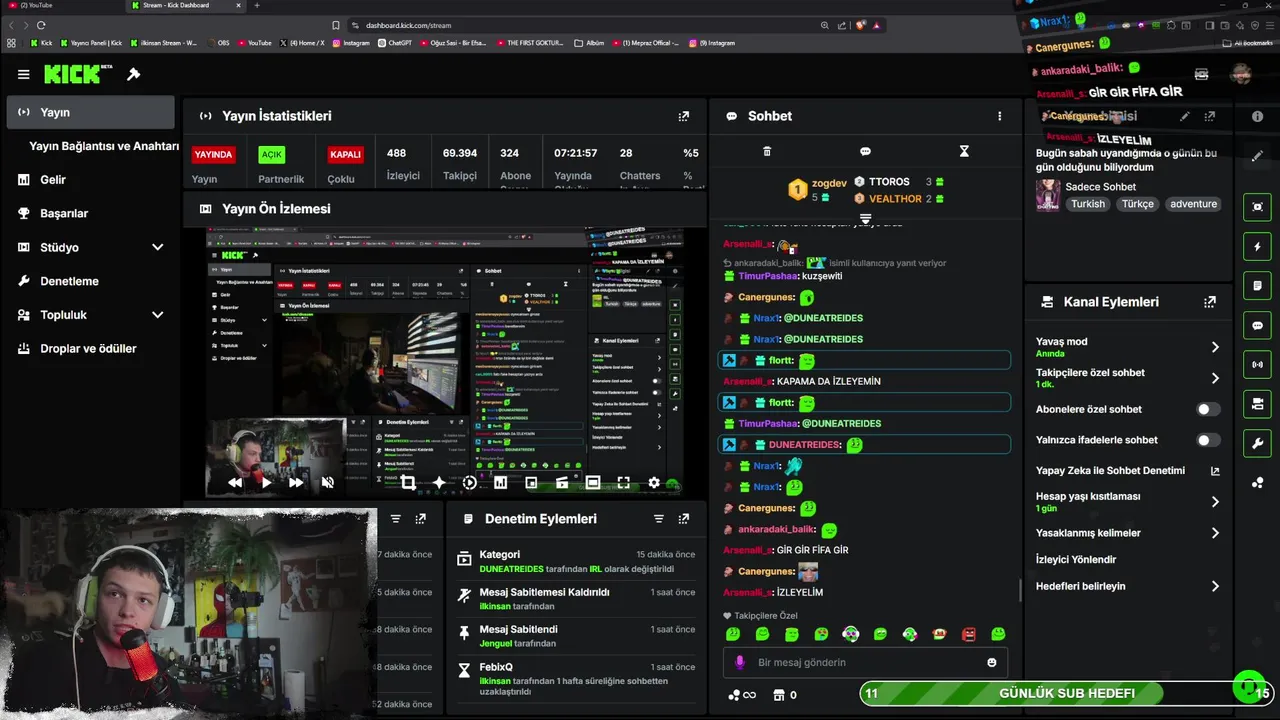Image resolution: width=1280 pixels, height=720 pixels.
Task: Open emoji picker in message box
Action: coord(992,662)
